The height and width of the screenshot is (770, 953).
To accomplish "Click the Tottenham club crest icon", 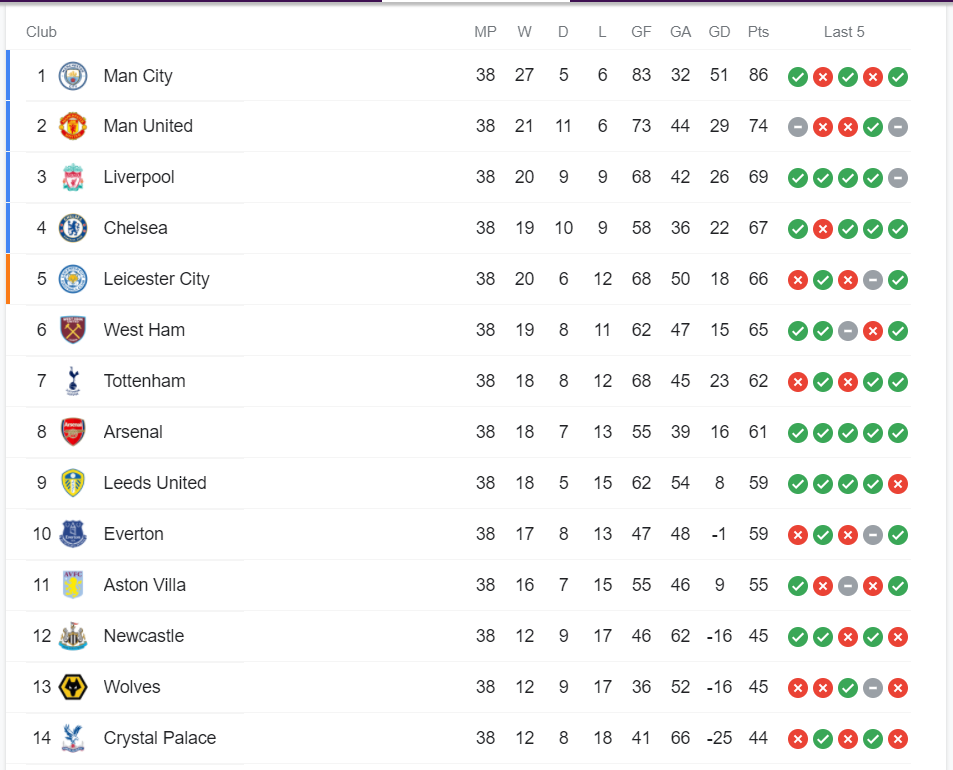I will click(73, 381).
